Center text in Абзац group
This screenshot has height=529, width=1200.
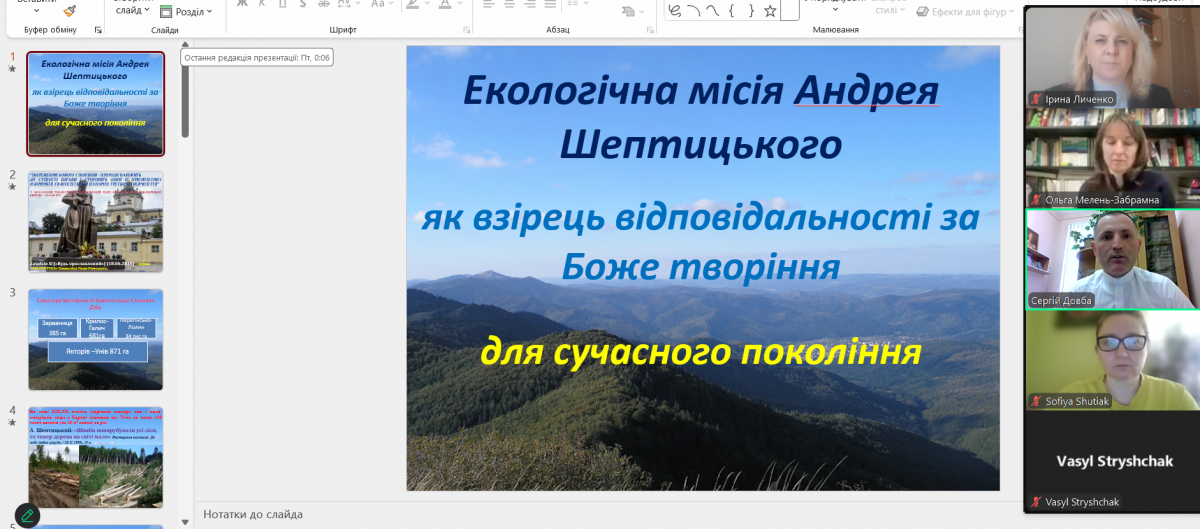click(x=509, y=4)
